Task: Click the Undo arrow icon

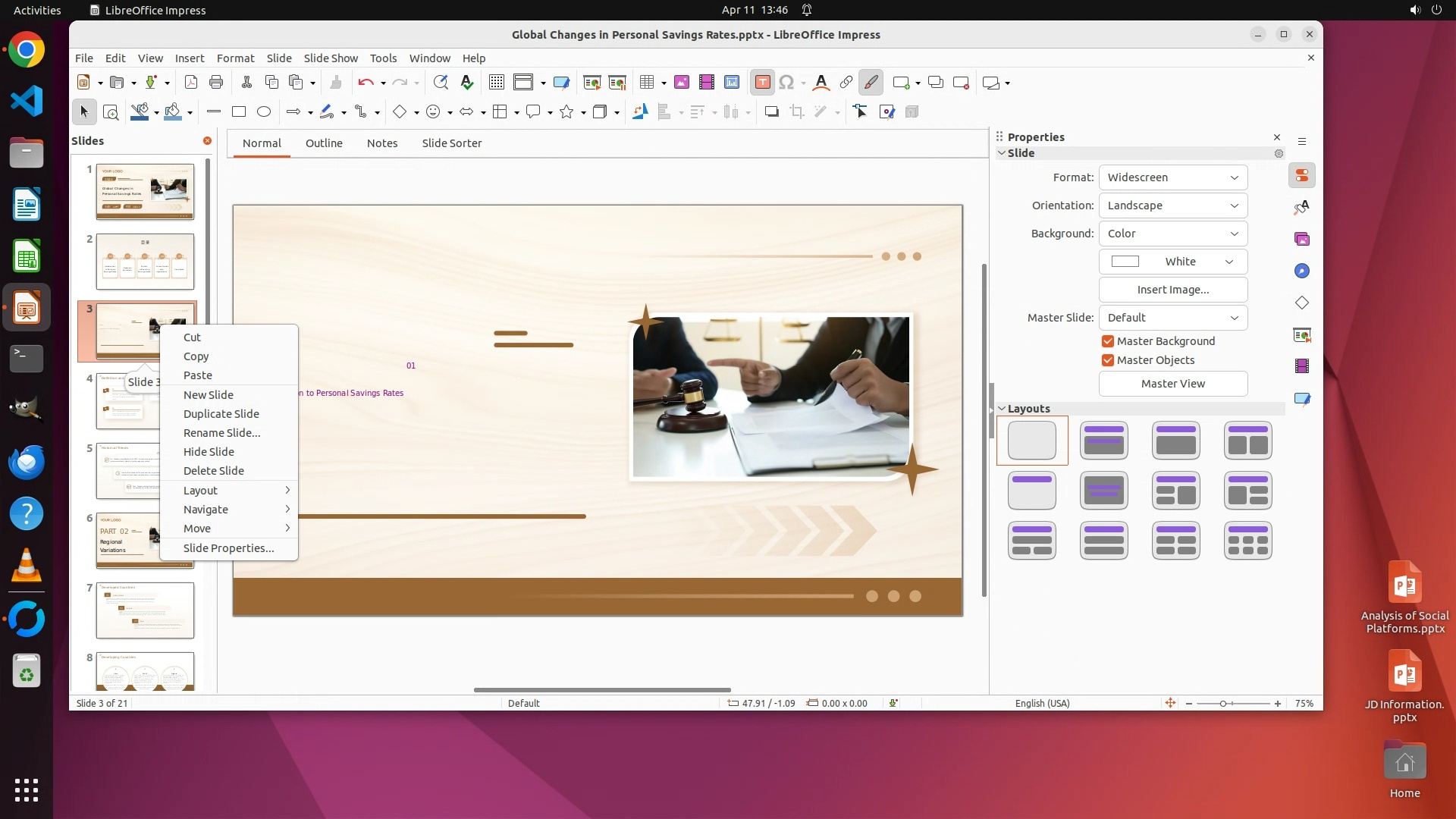Action: point(366,83)
